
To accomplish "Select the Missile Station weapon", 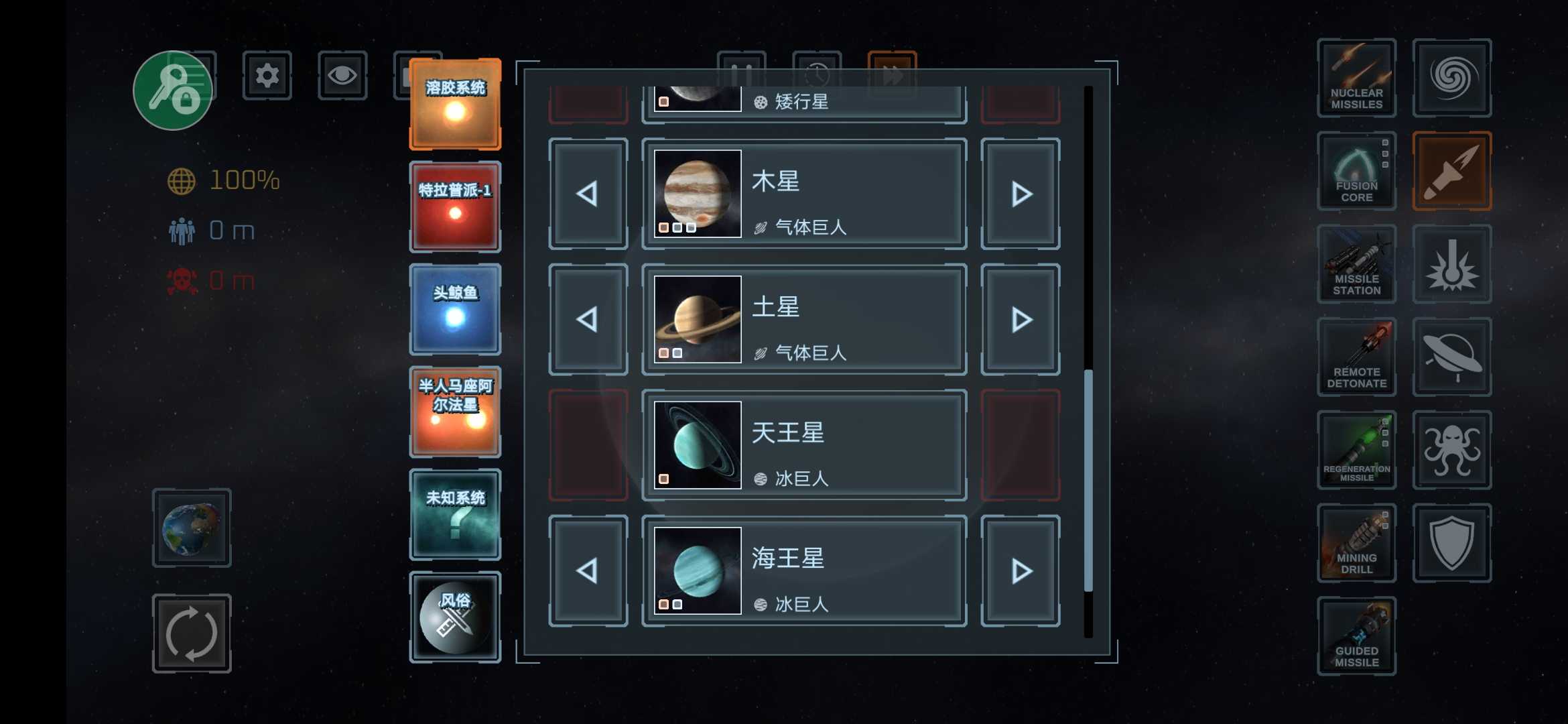I will point(1356,264).
